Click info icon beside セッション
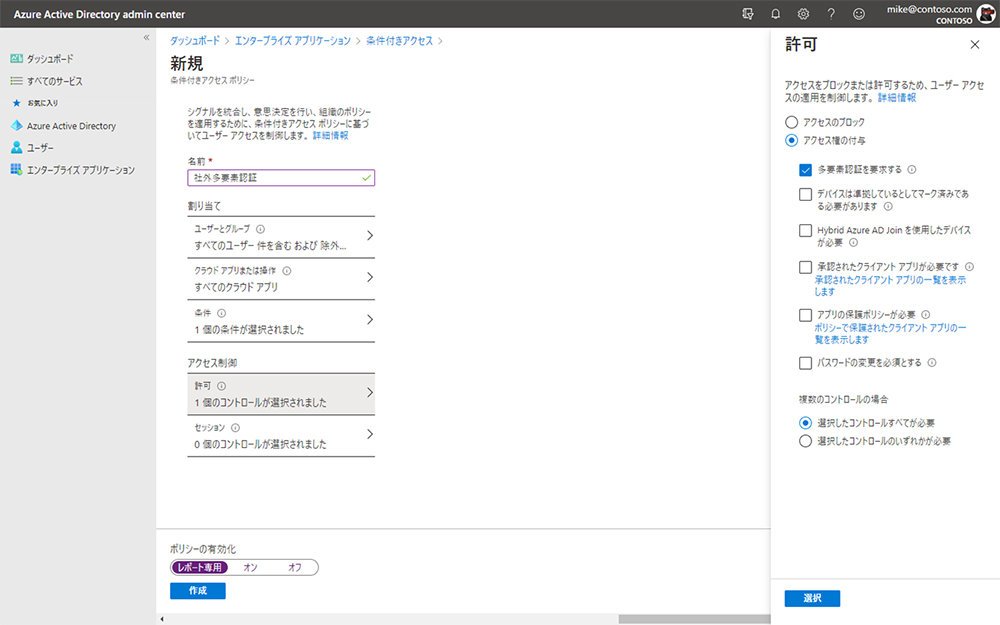This screenshot has width=1000, height=625. click(235, 428)
